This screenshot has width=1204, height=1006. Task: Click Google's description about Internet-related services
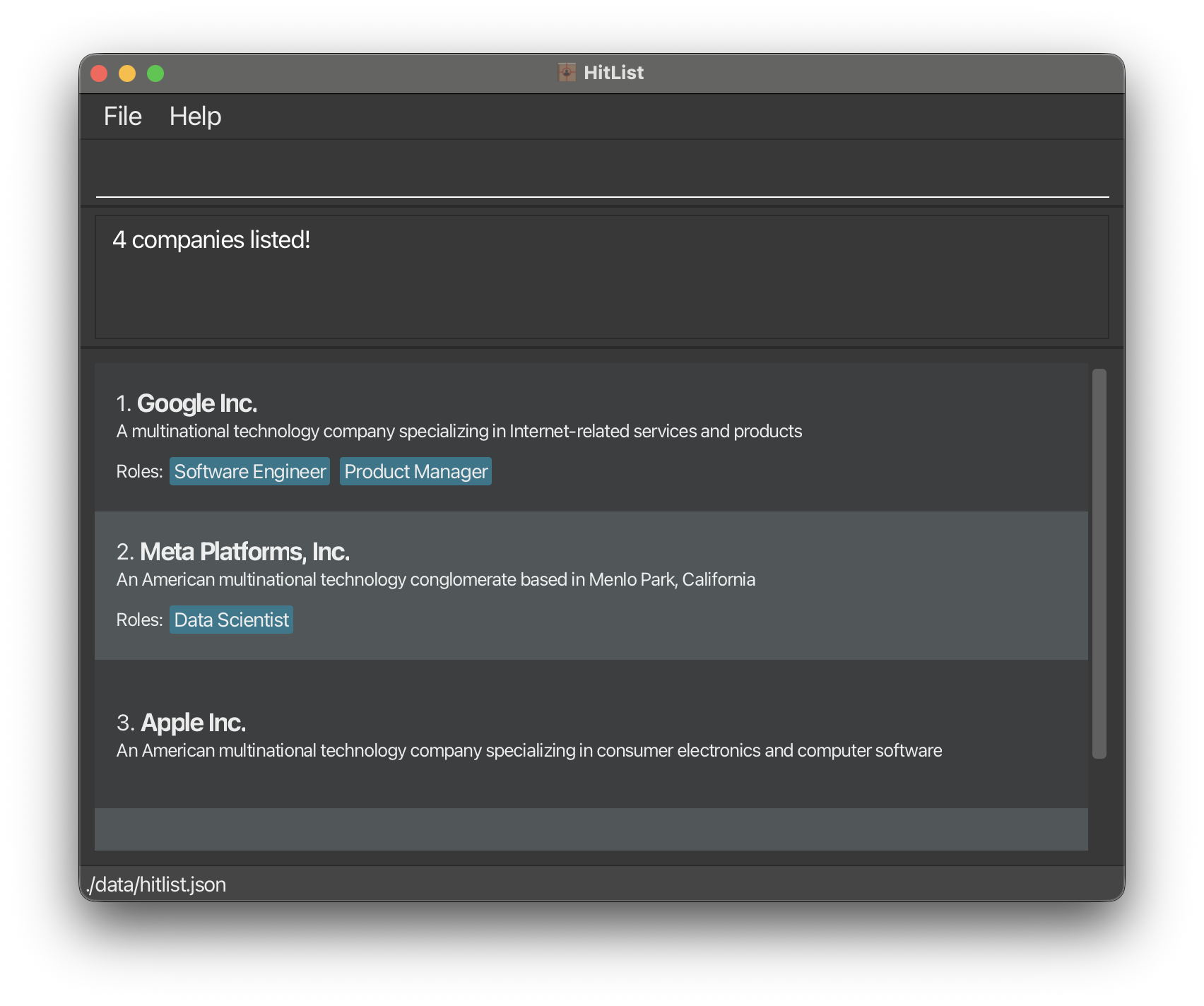tap(459, 432)
